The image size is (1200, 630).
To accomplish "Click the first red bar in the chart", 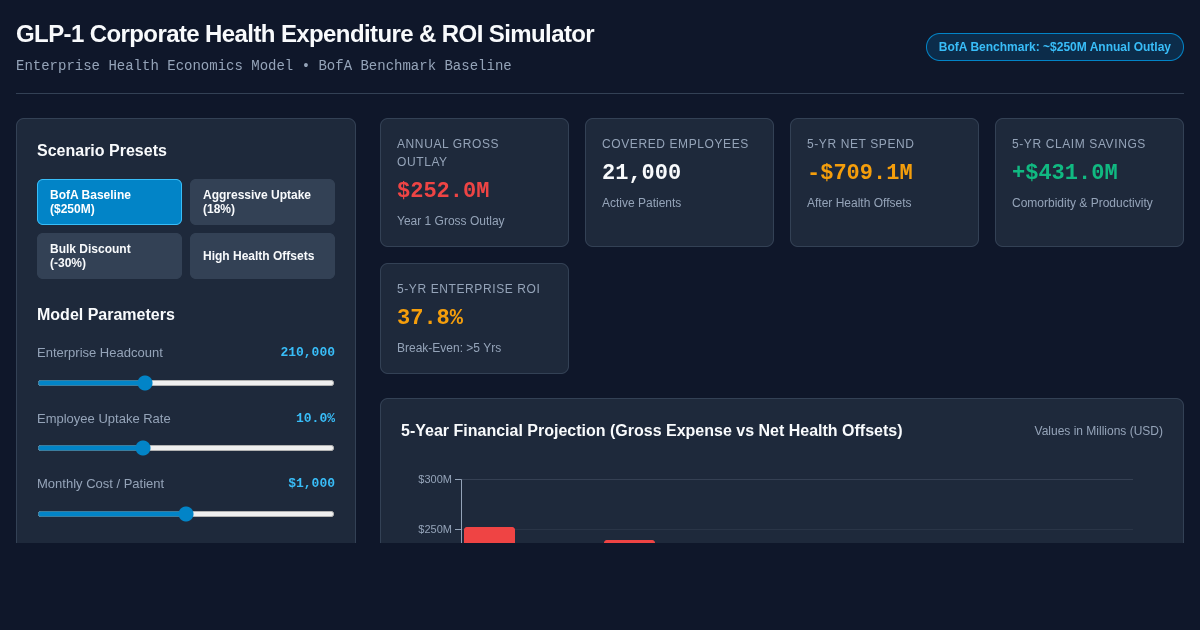I will point(489,535).
